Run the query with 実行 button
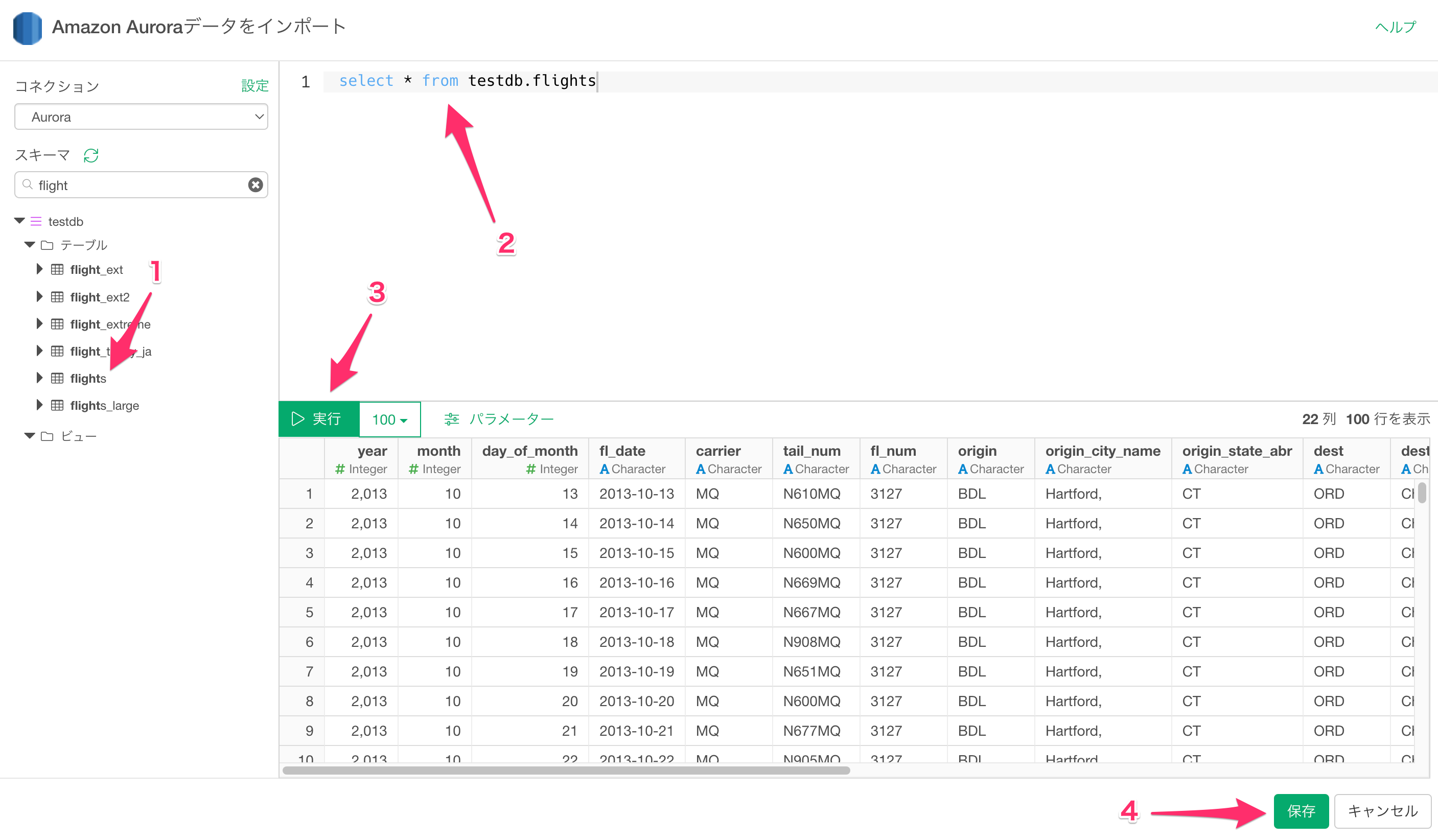This screenshot has width=1438, height=840. pyautogui.click(x=318, y=419)
